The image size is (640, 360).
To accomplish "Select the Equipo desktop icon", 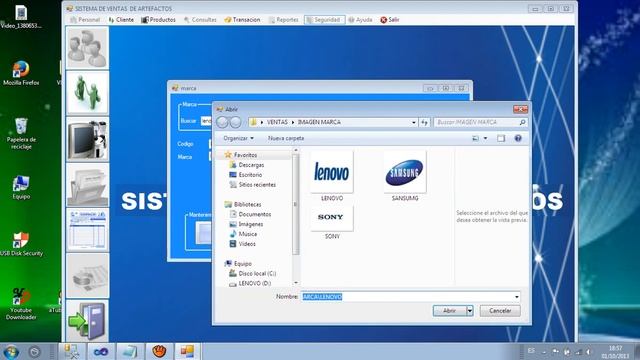I will 21,187.
